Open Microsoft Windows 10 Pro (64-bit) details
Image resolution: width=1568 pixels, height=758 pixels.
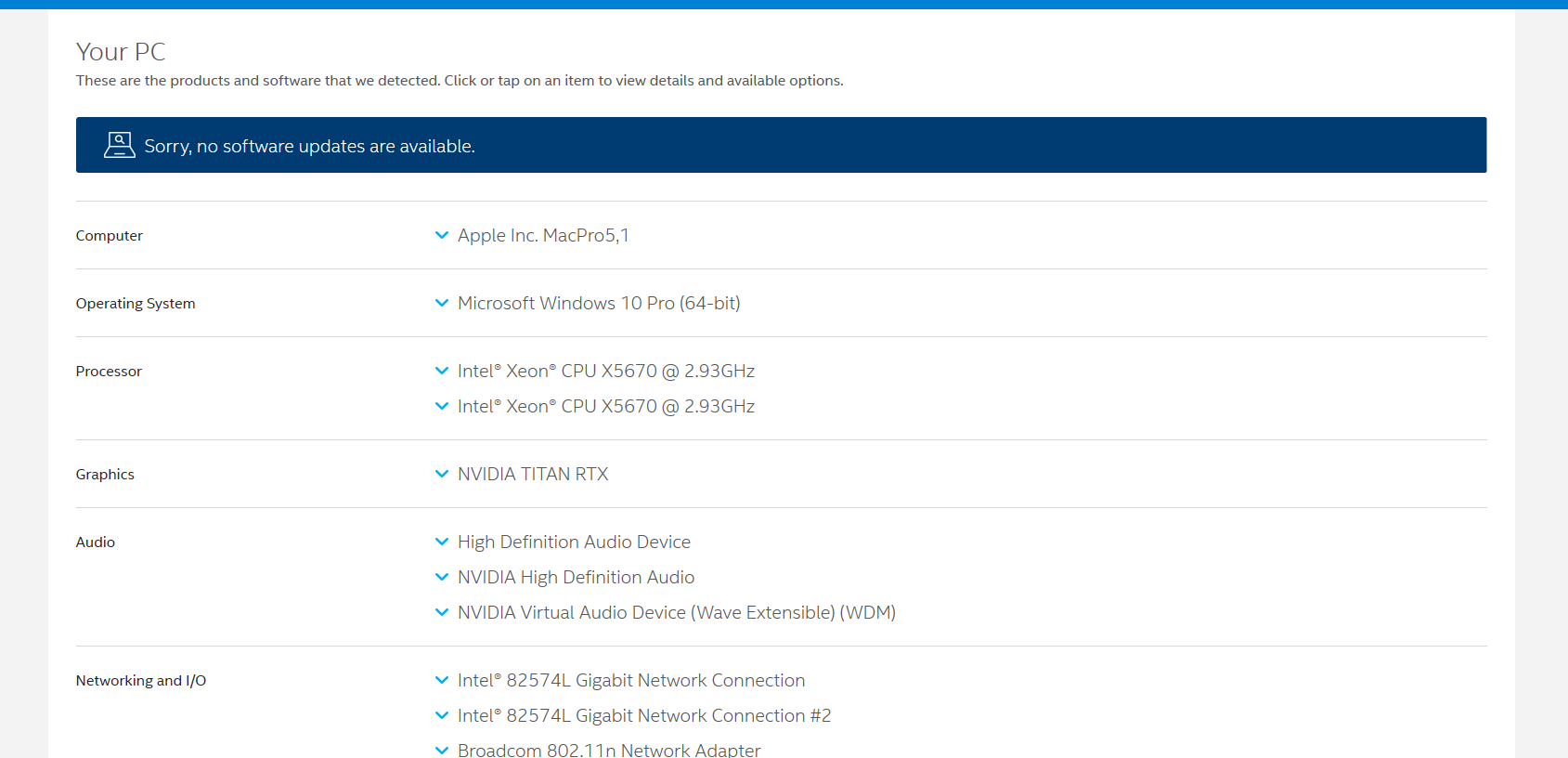(599, 303)
